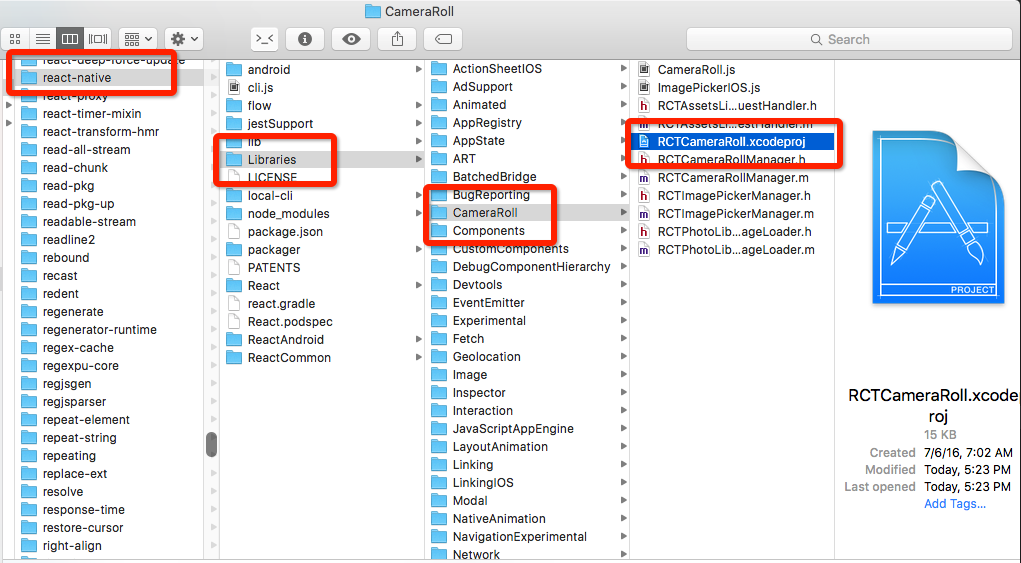The image size is (1021, 563).
Task: Select the Geolocation folder
Action: 486,357
